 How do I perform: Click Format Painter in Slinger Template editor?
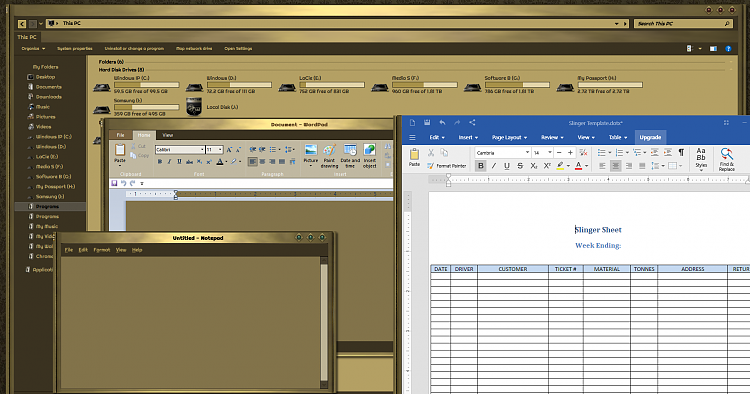447,166
